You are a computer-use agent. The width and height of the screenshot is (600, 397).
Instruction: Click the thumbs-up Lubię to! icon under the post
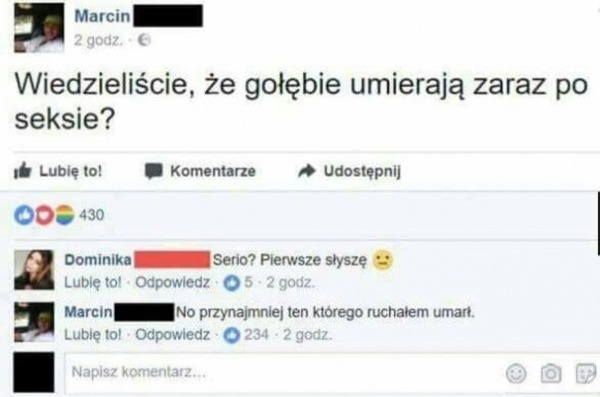point(23,171)
